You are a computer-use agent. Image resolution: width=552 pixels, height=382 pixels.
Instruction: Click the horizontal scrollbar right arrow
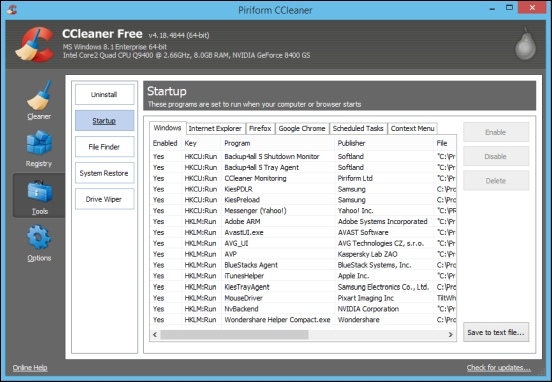pos(451,334)
